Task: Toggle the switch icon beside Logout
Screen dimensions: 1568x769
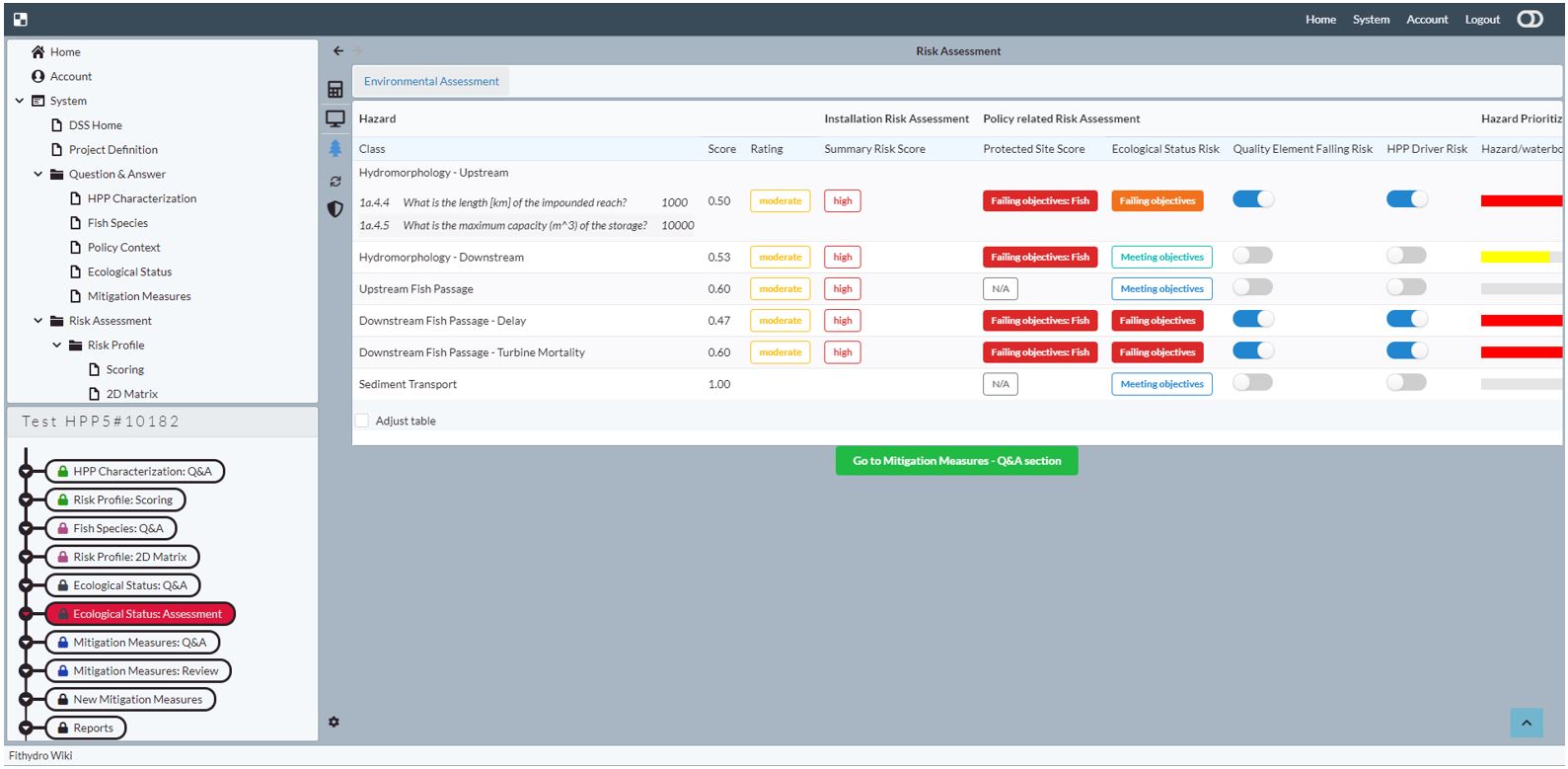Action: [x=1530, y=20]
